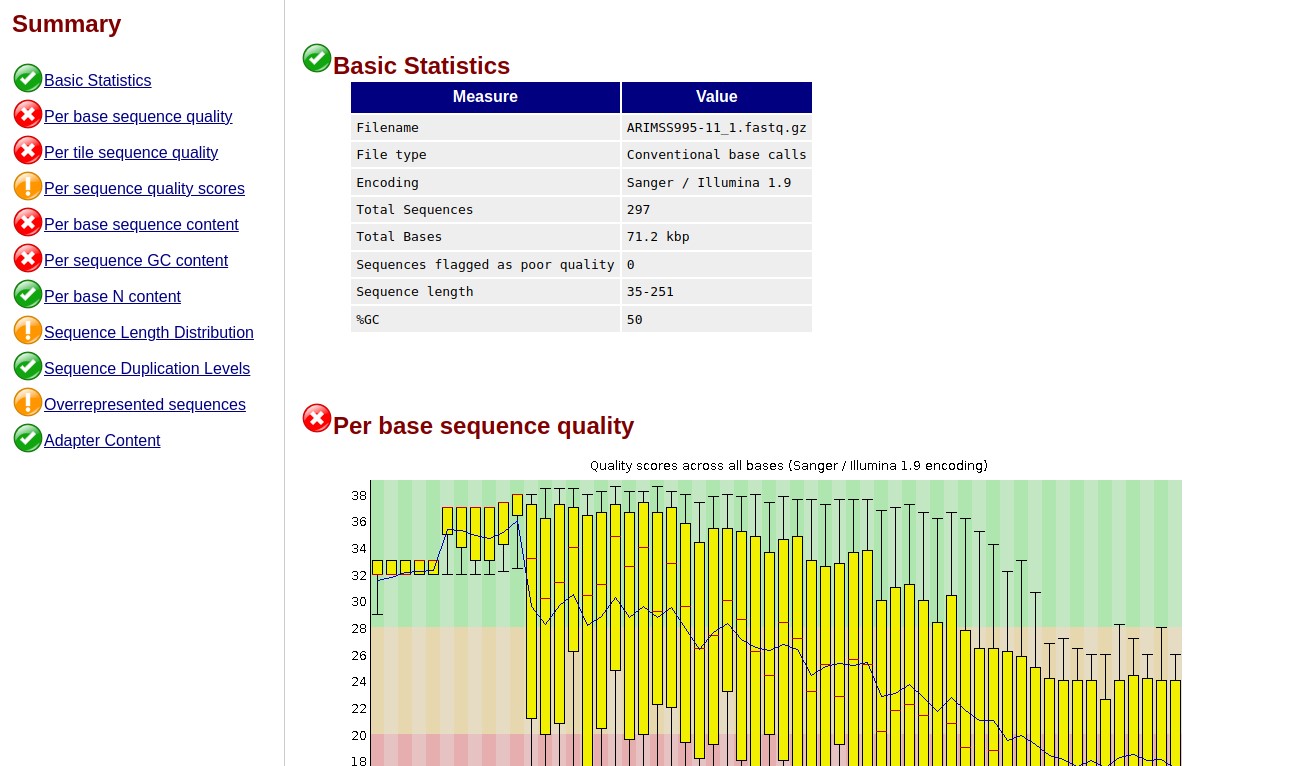Select the Filename row showing ARIMSS995-11_1.fastq.gz
This screenshot has height=766, width=1314.
pyautogui.click(x=580, y=127)
